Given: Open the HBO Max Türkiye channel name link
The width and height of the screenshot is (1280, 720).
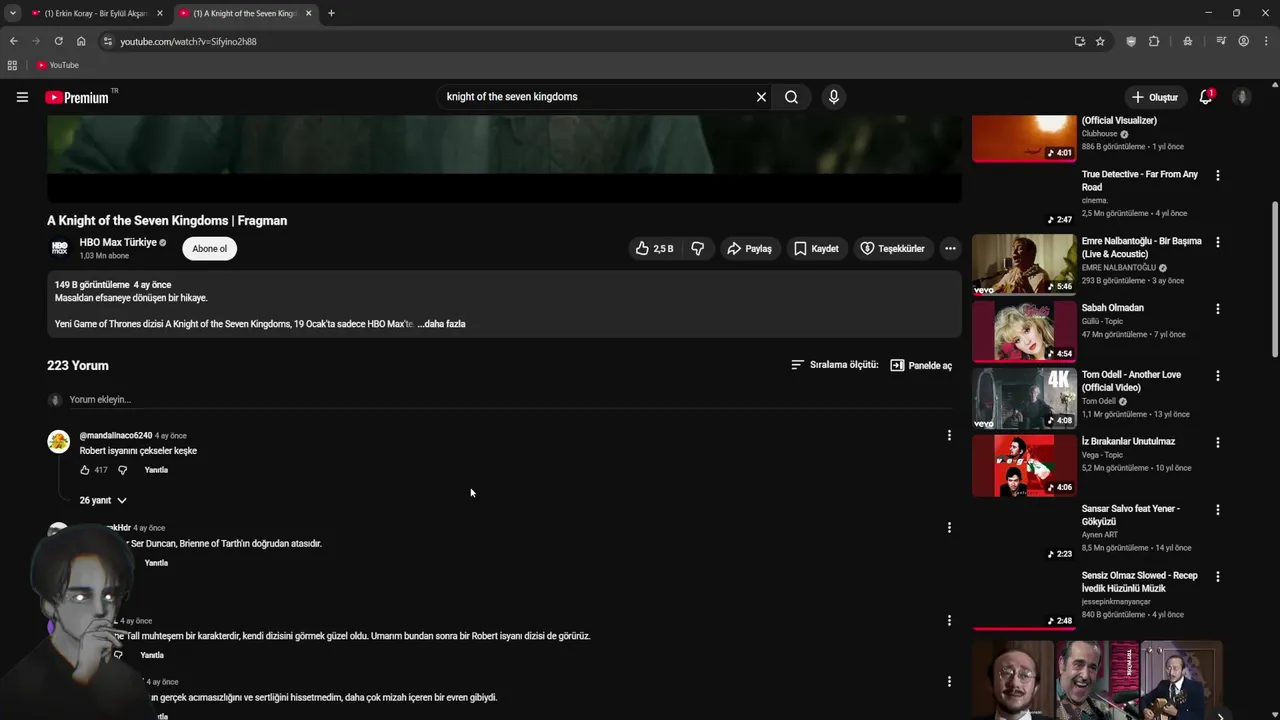Looking at the screenshot, I should tap(118, 242).
